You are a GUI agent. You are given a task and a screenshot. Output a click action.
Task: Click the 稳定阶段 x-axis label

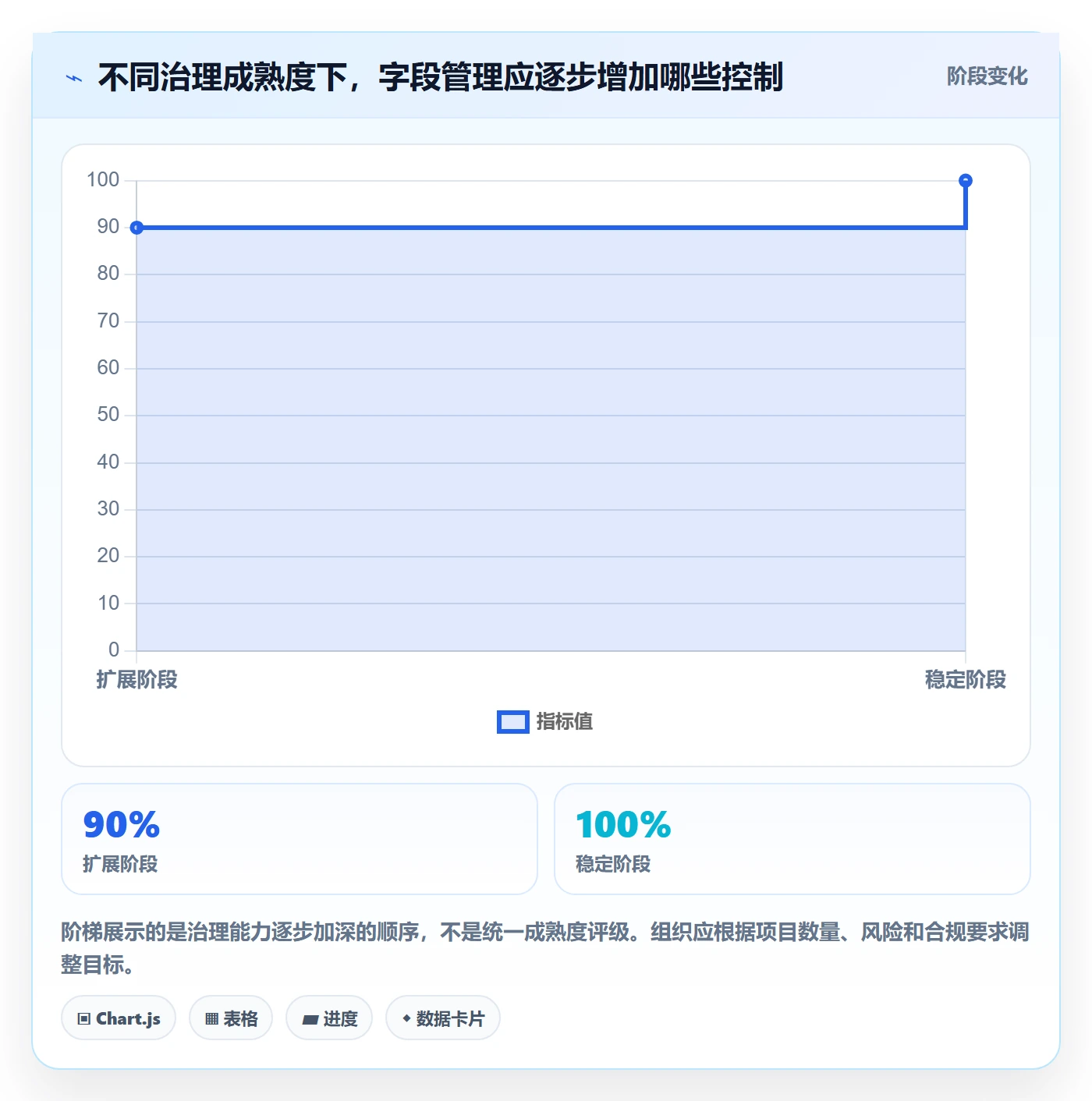(966, 680)
